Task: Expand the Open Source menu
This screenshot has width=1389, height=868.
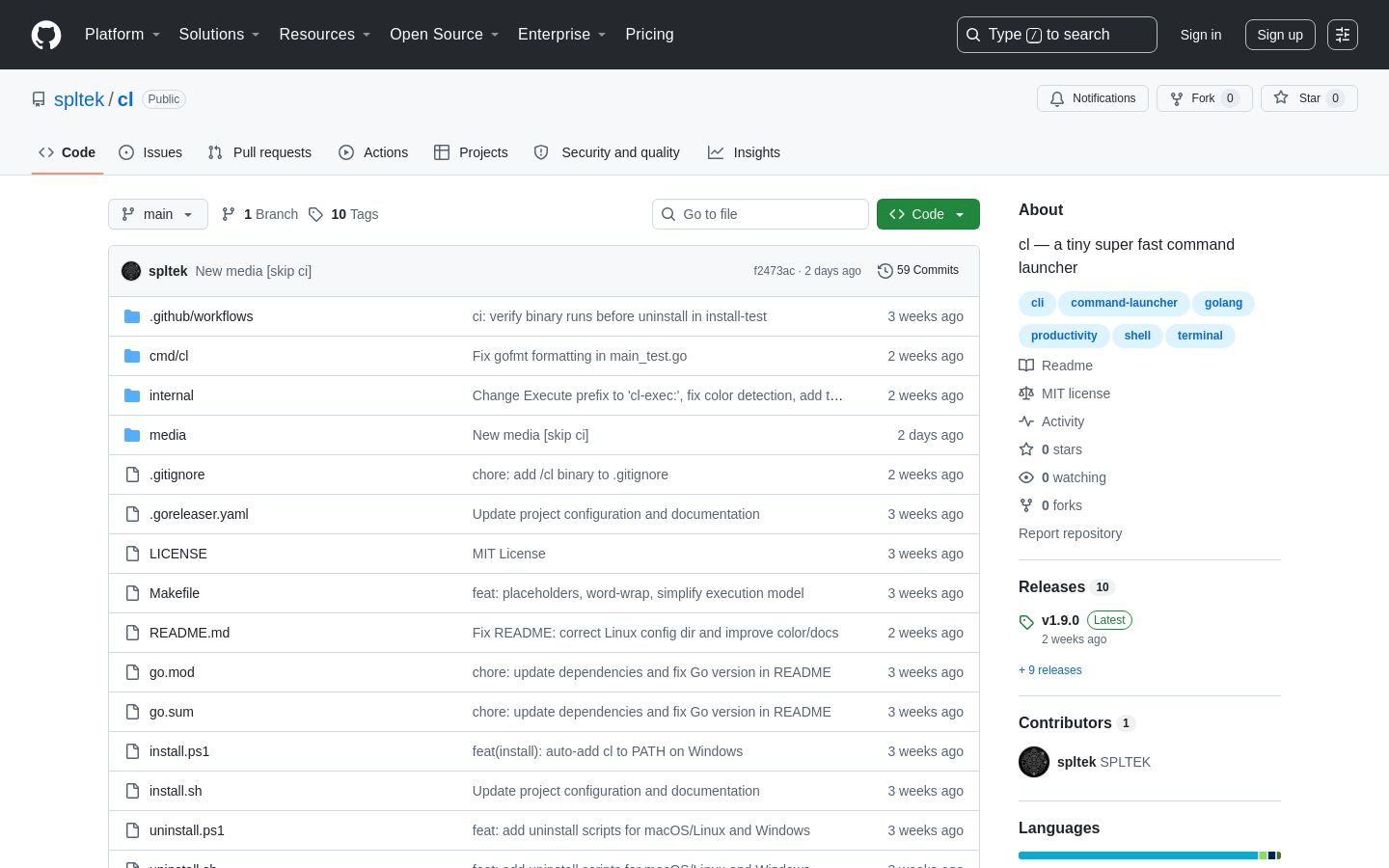Action: tap(445, 35)
